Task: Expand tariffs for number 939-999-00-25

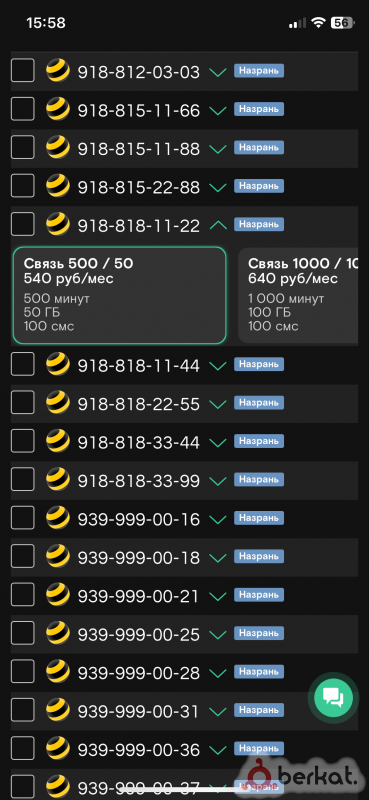Action: pos(218,634)
